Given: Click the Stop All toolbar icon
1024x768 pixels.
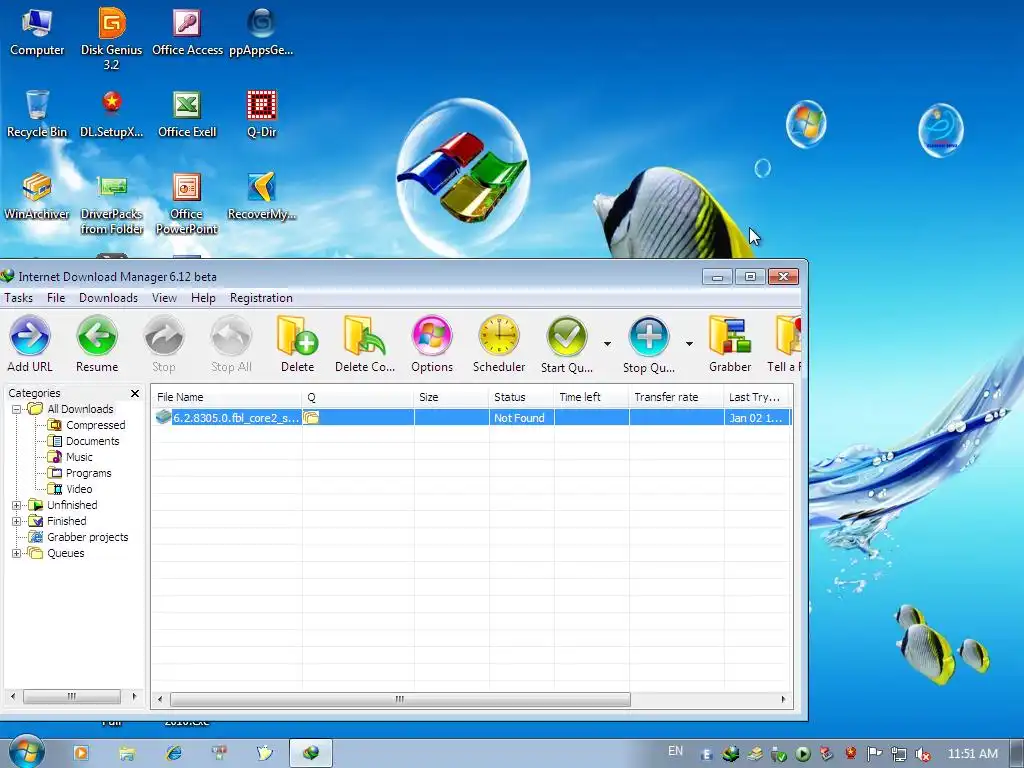Looking at the screenshot, I should [x=231, y=344].
